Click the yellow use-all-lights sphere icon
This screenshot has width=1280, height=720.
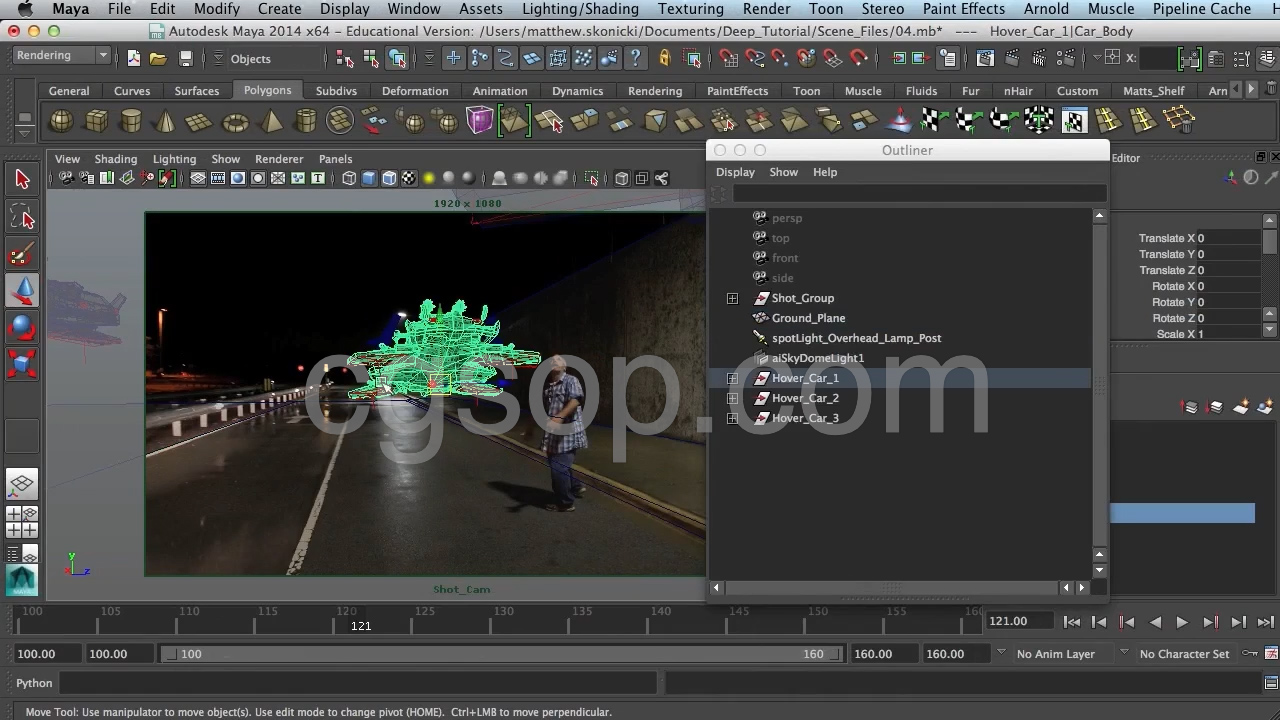click(x=429, y=179)
